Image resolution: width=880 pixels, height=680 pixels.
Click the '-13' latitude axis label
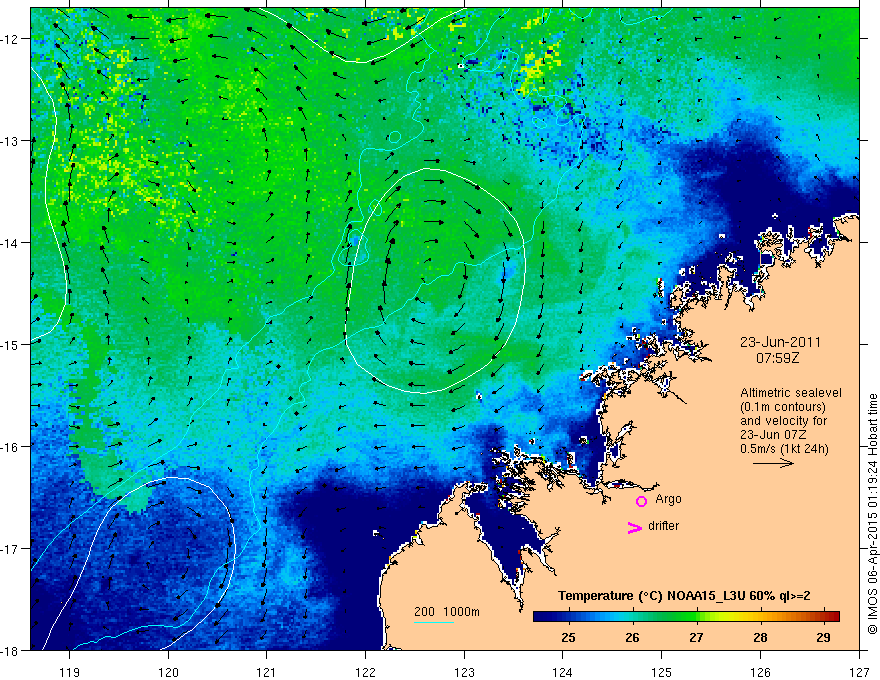(10, 141)
